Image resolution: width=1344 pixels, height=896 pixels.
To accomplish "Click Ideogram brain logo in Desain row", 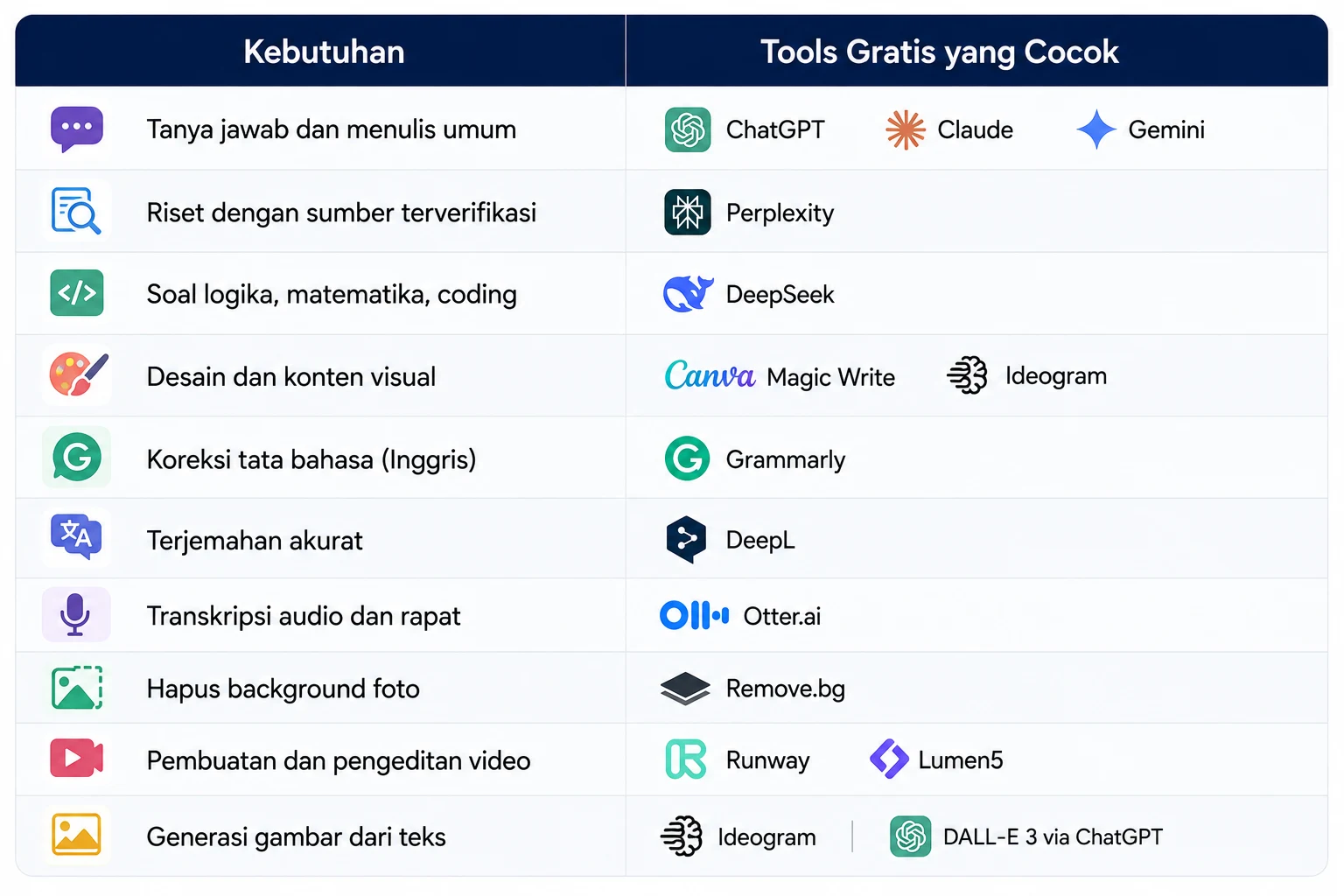I will point(968,375).
